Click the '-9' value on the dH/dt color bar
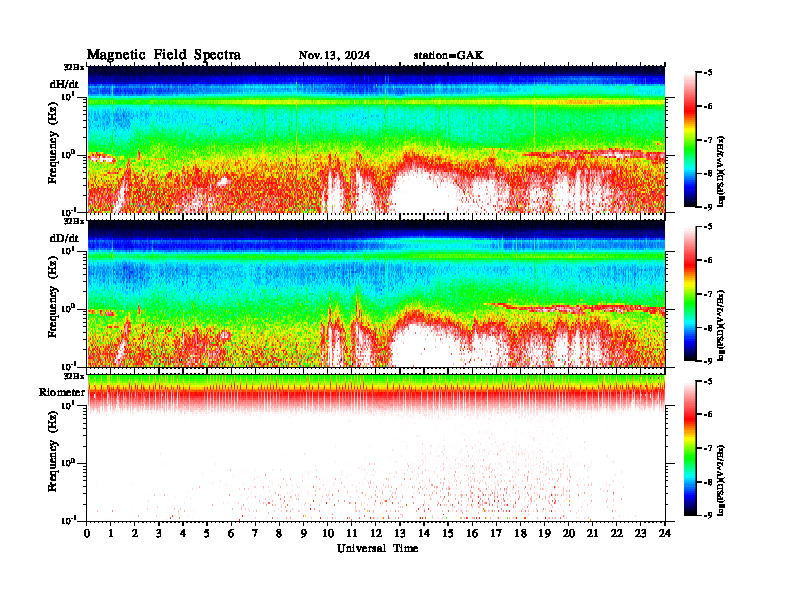 tap(708, 207)
